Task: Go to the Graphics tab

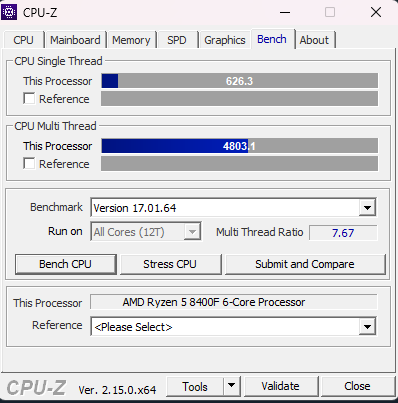Action: (225, 40)
